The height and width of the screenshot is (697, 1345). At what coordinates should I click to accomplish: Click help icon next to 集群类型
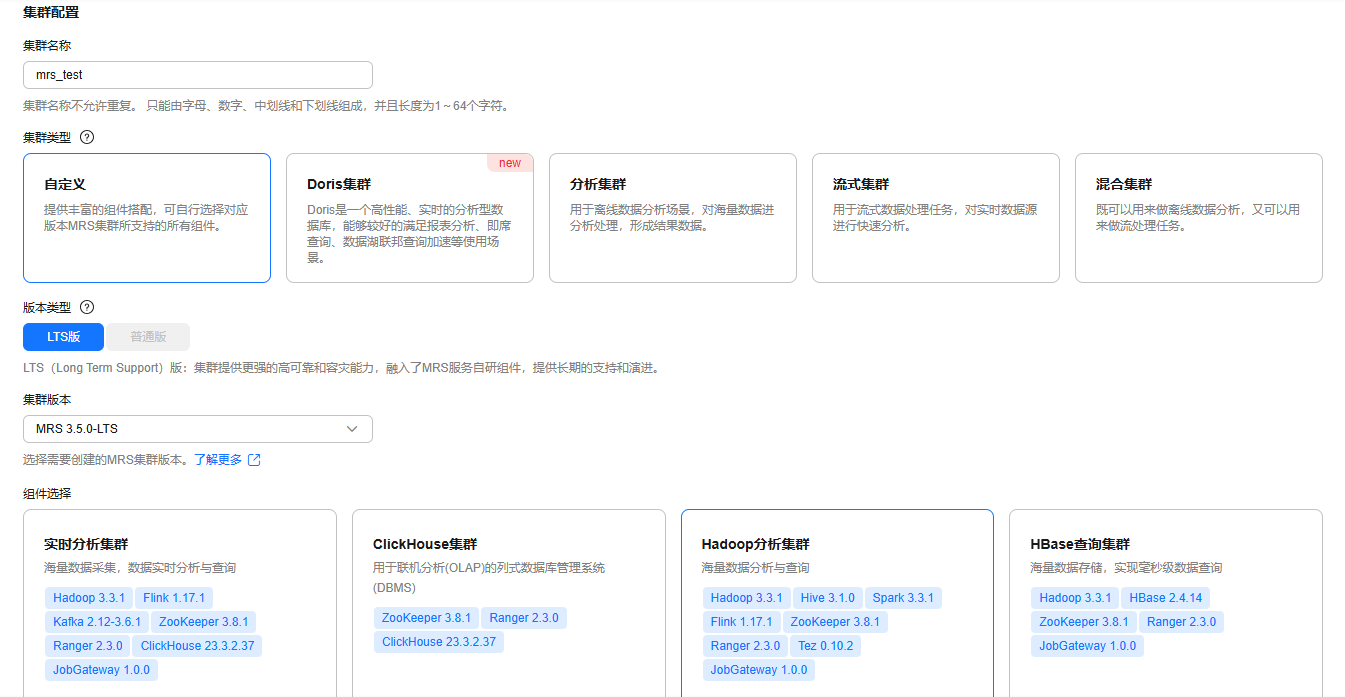point(87,137)
